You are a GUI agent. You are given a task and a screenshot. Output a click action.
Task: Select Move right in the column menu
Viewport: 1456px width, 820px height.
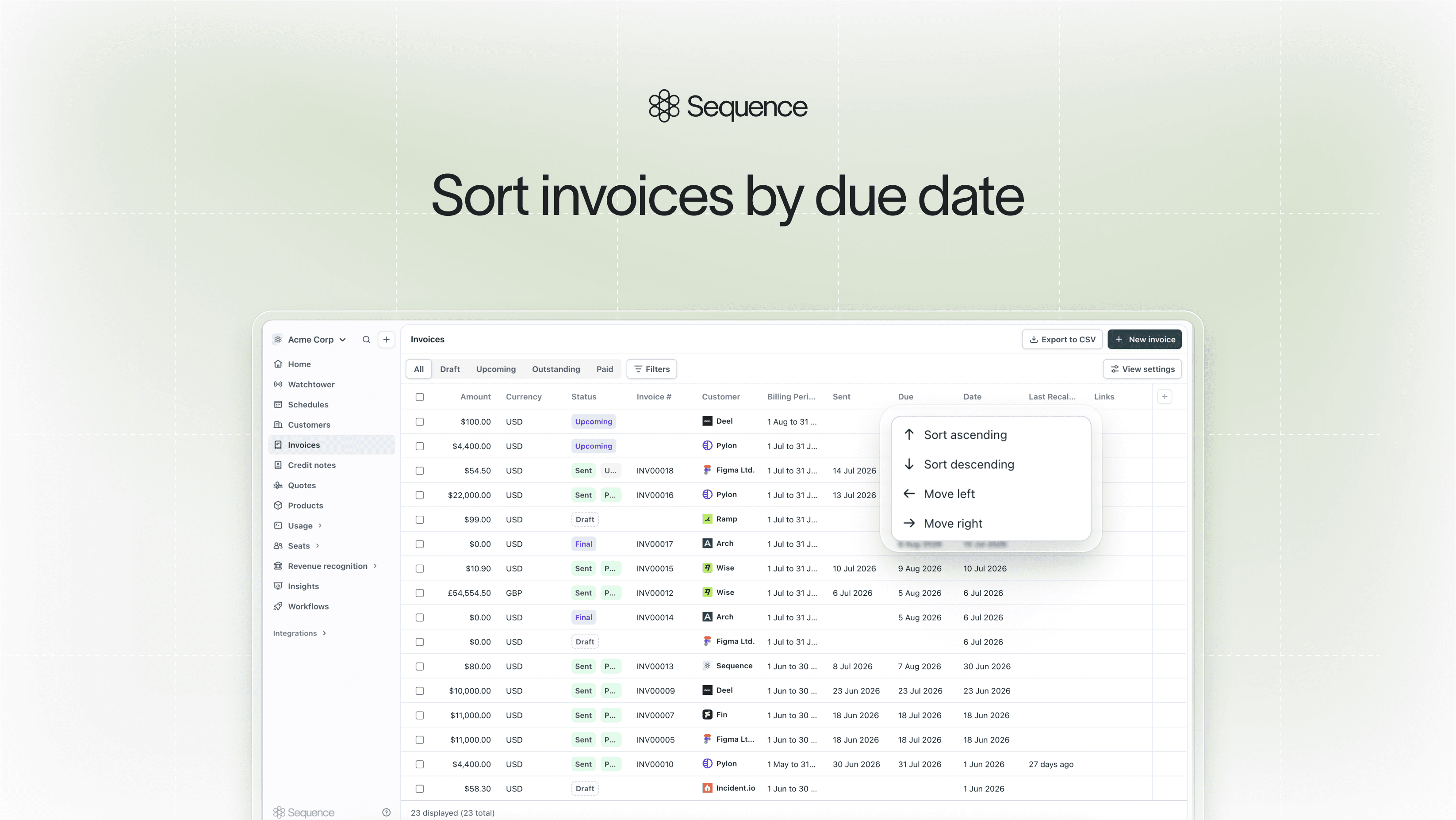(x=991, y=523)
